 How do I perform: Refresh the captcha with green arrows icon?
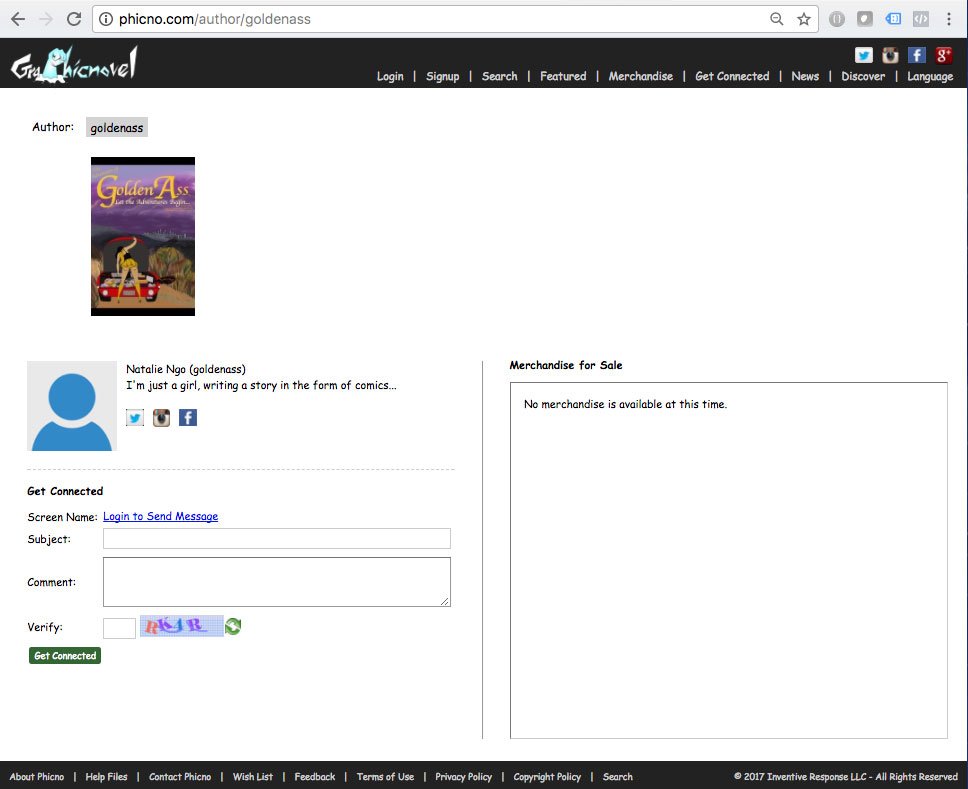[233, 627]
